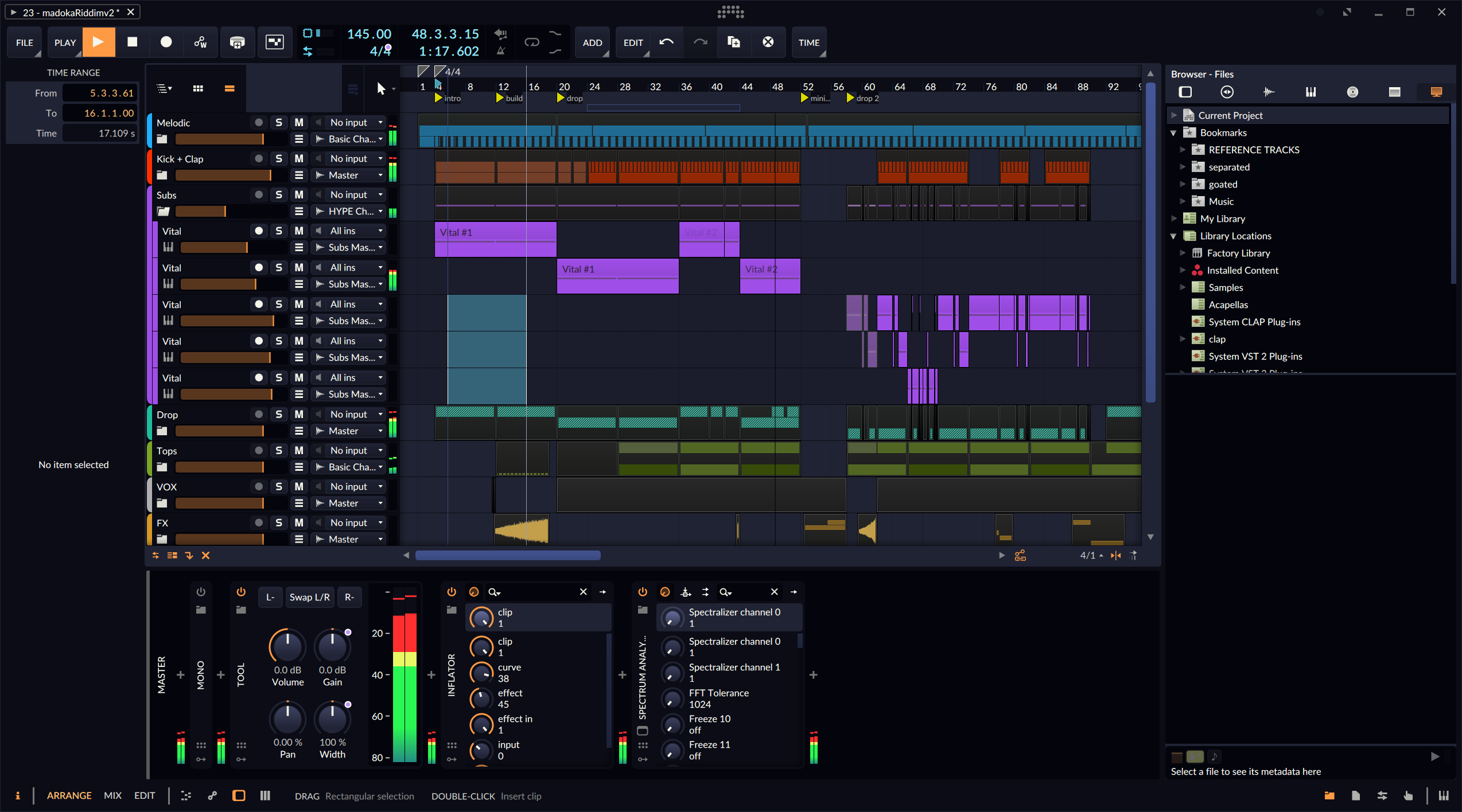Click the drop cue marker in timeline

(561, 98)
